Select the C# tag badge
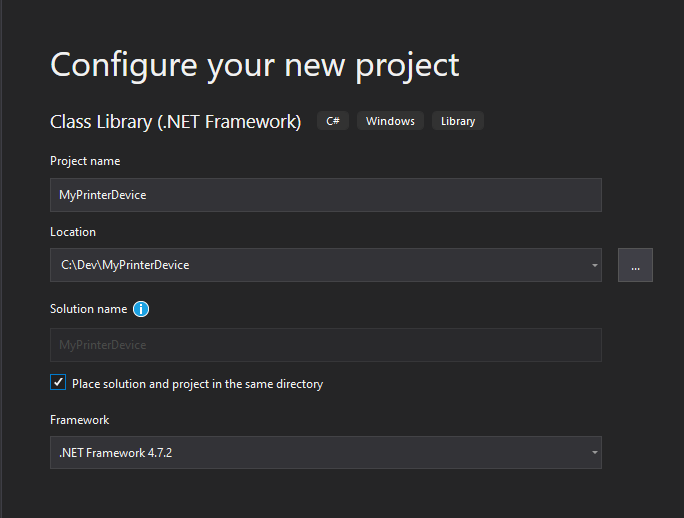Screen dimensions: 684x518 tap(333, 121)
